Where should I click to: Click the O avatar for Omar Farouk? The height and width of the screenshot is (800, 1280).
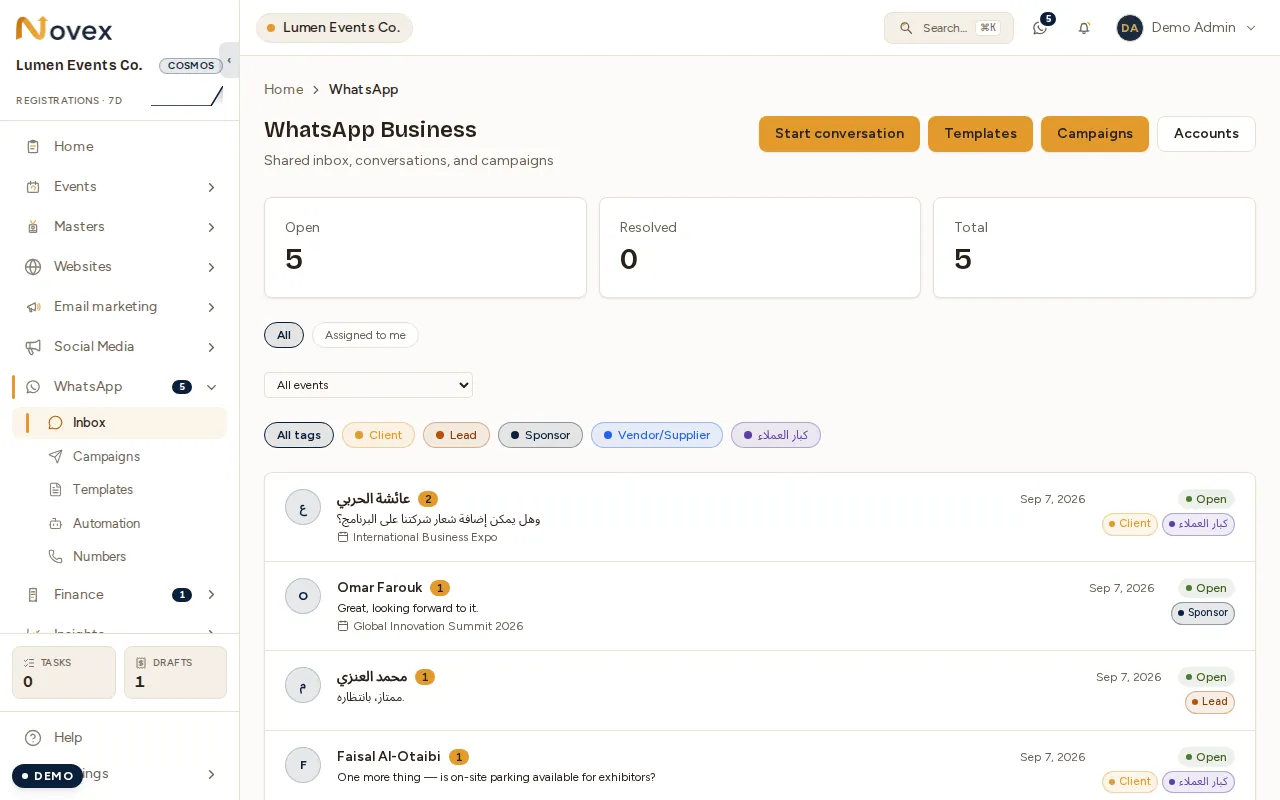coord(303,596)
